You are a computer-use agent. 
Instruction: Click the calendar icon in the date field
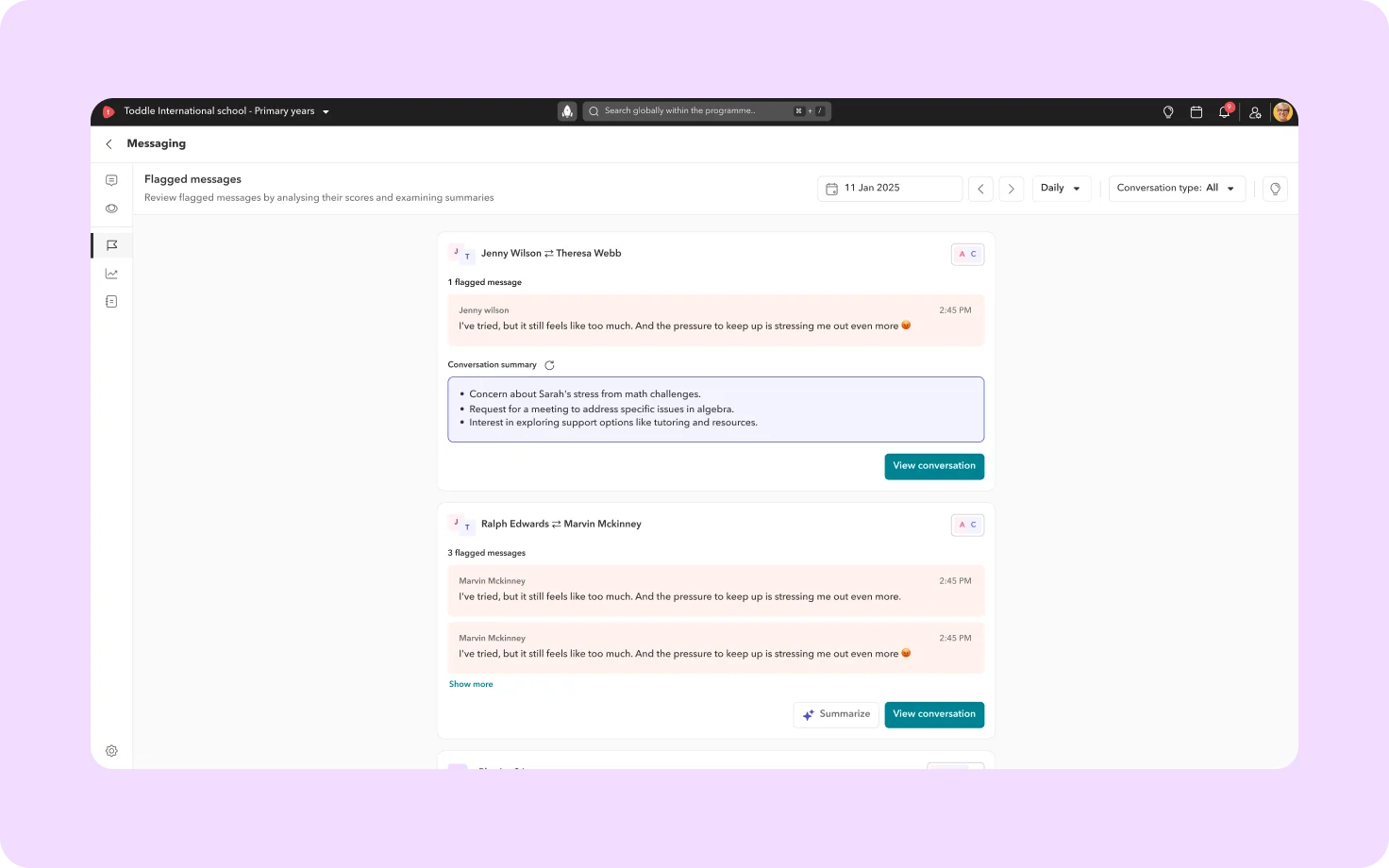point(831,189)
